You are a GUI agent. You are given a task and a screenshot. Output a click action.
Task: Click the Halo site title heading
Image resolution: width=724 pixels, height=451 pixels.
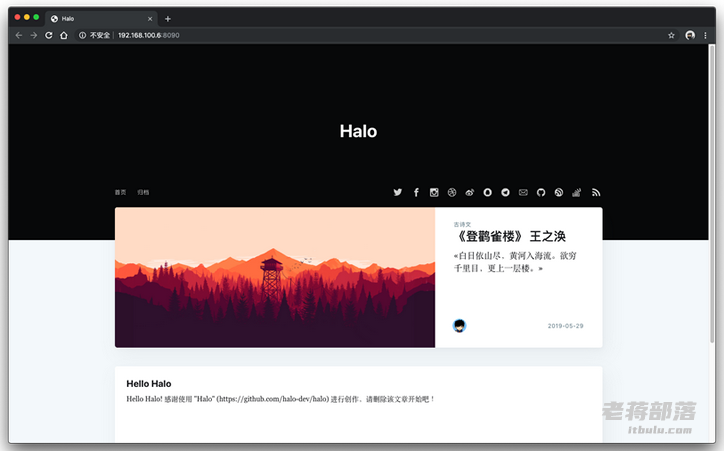[x=358, y=132]
